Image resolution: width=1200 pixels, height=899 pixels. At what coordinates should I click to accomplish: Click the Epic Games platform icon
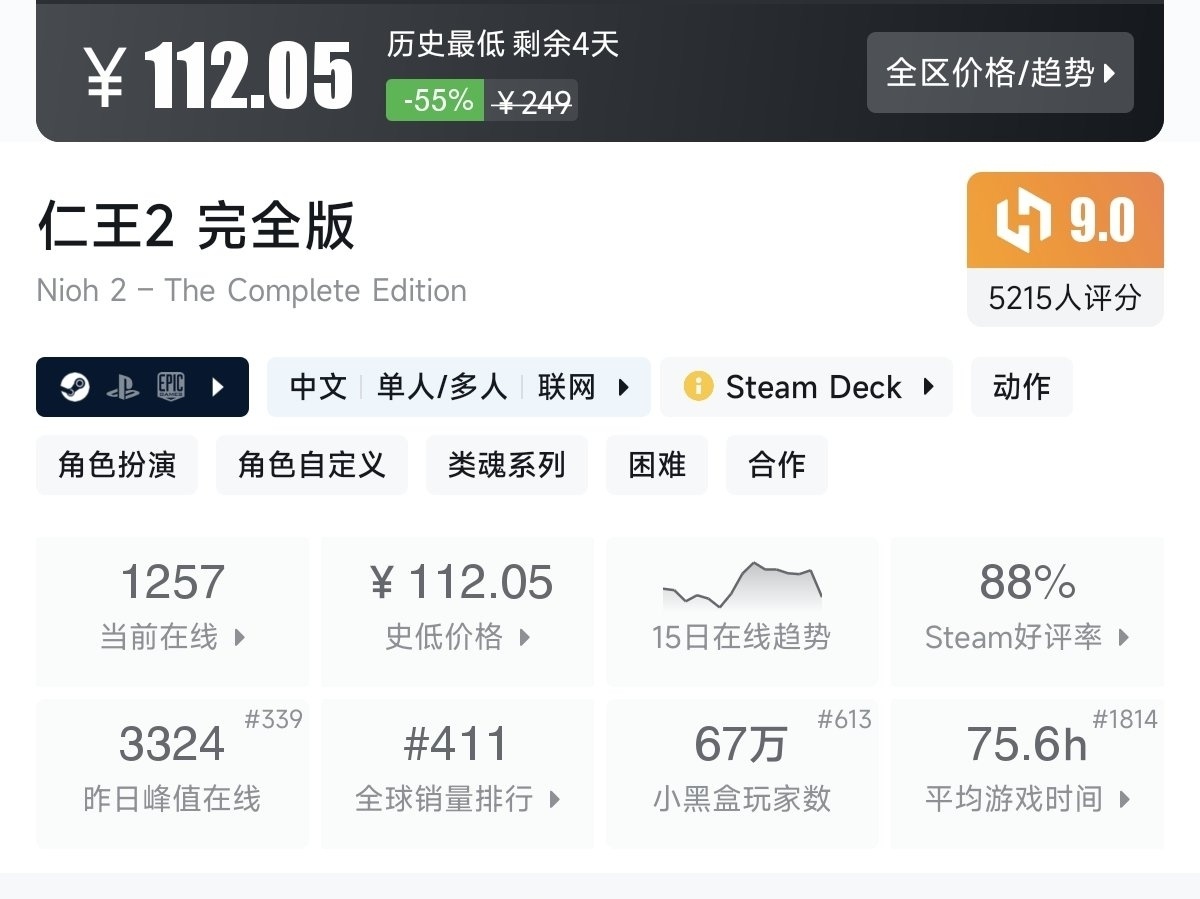click(171, 387)
